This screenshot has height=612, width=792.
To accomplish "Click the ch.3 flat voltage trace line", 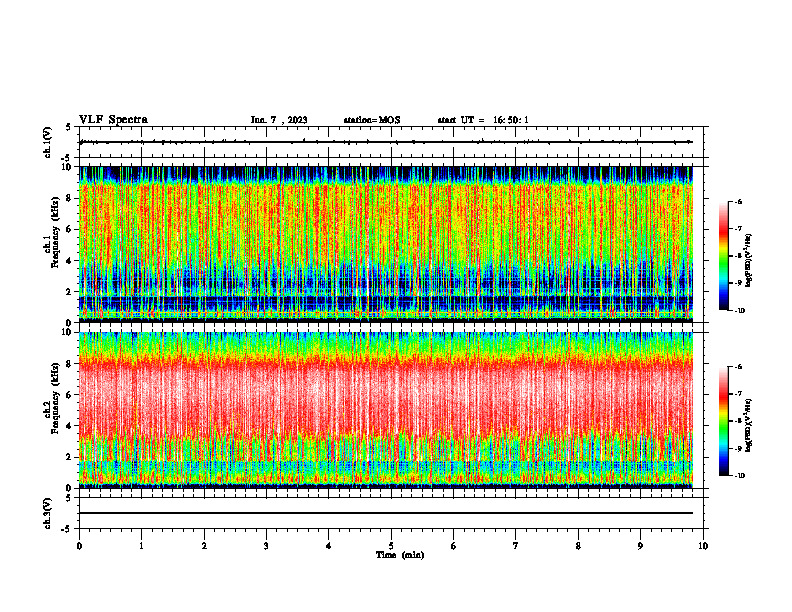I will 386,513.
